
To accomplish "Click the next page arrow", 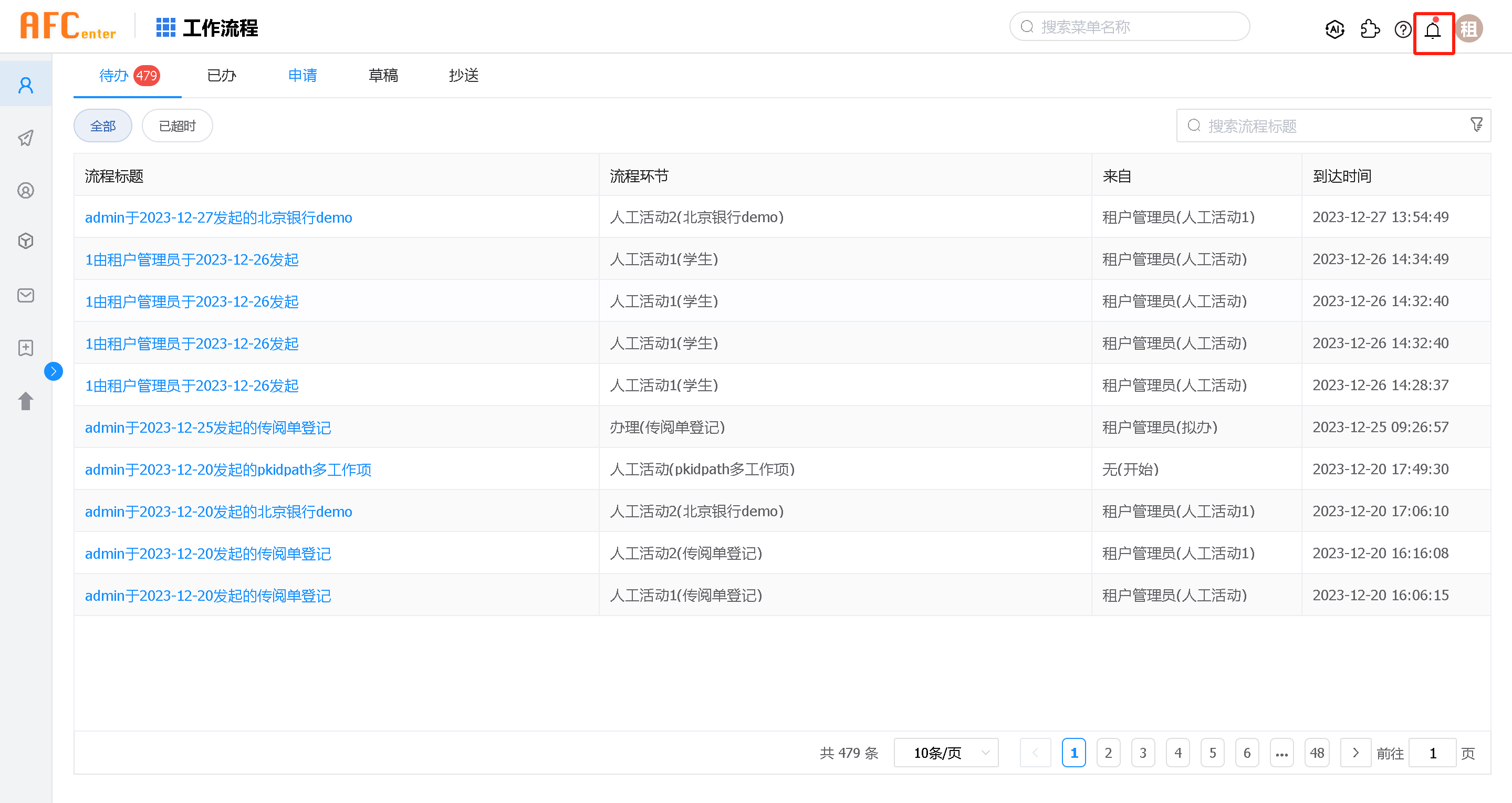I will [x=1355, y=753].
